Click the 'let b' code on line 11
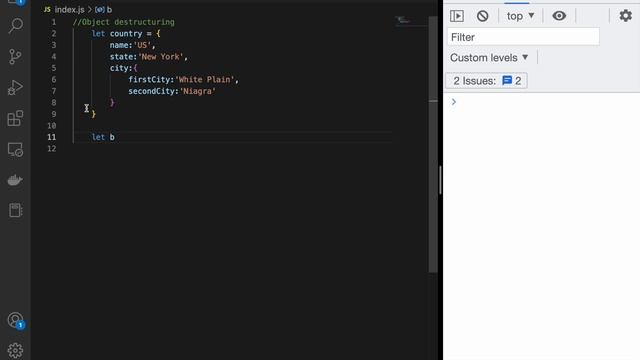The height and width of the screenshot is (360, 640). tap(103, 137)
